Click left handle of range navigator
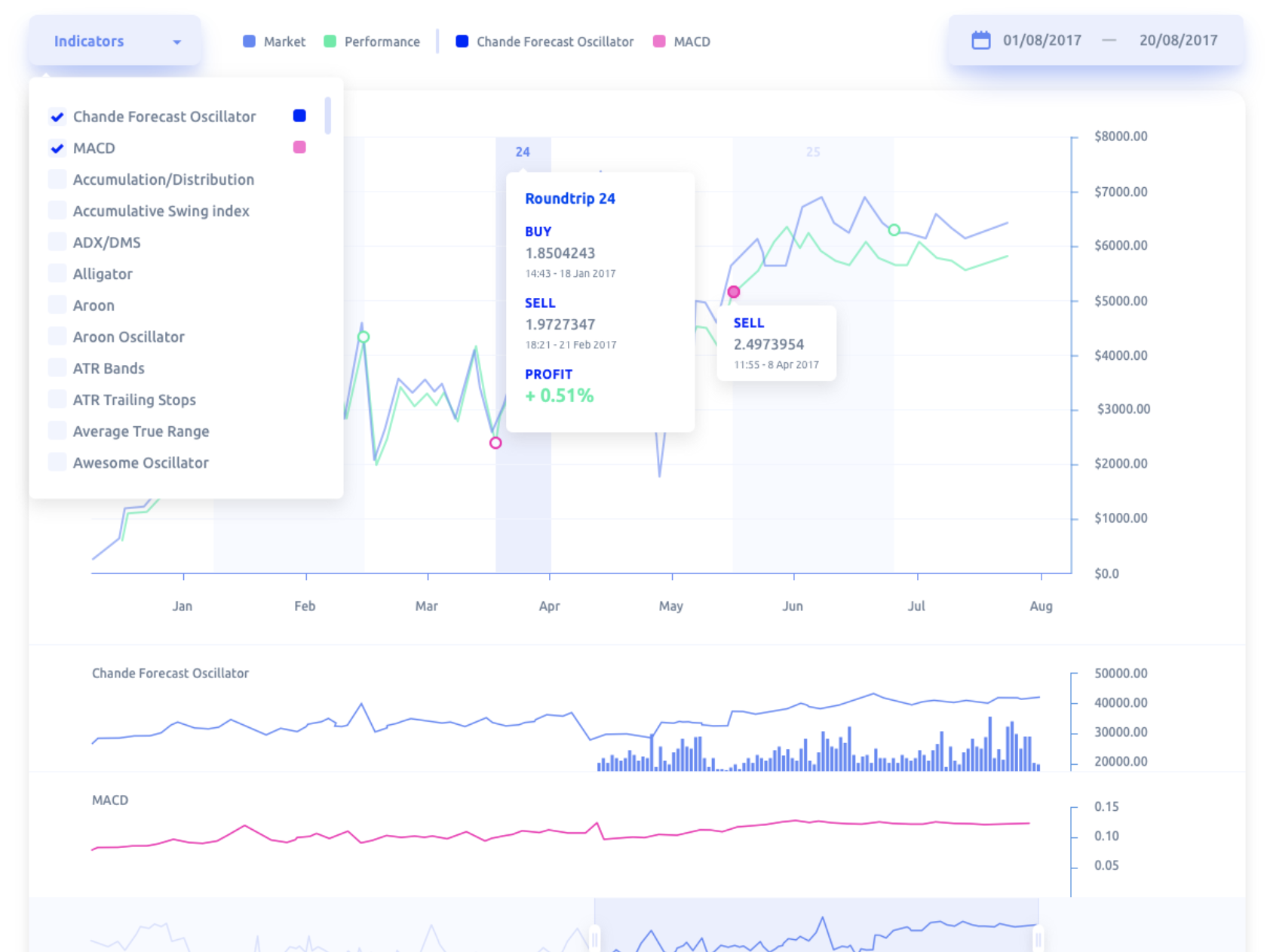1267x952 pixels. click(x=595, y=939)
